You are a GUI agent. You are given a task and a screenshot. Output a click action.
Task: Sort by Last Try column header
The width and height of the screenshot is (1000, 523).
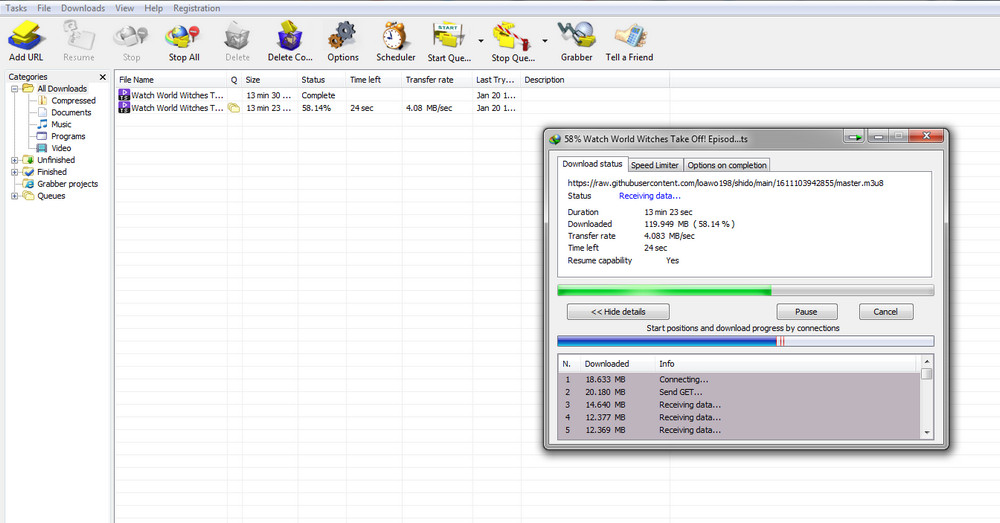(496, 80)
